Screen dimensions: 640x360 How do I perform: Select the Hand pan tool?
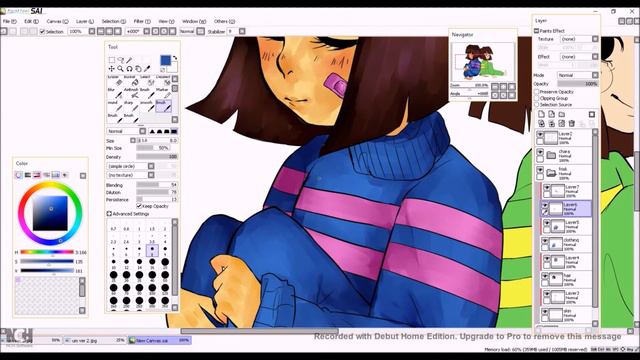[138, 69]
